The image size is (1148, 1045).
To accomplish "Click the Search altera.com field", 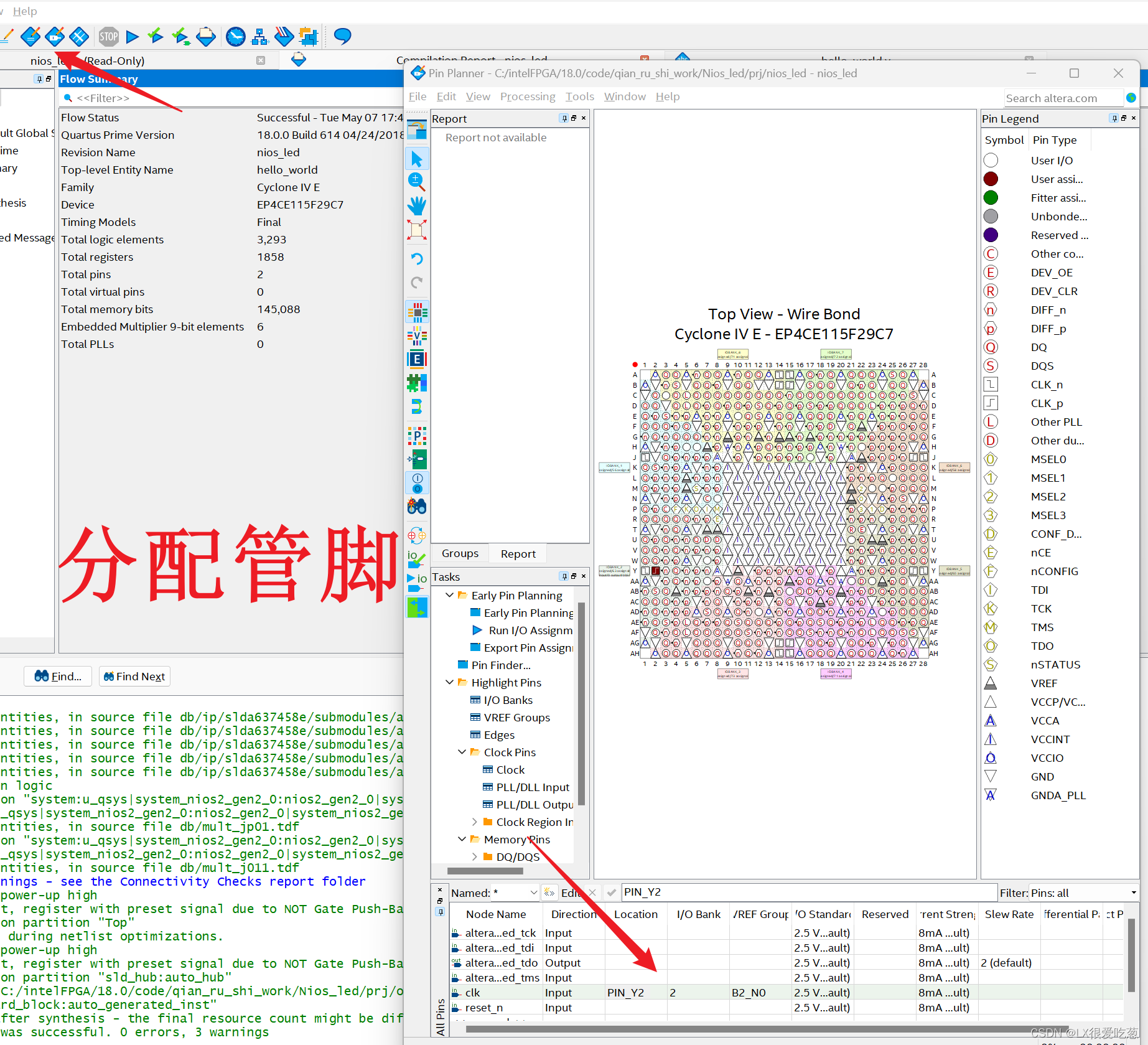I will click(x=1063, y=98).
